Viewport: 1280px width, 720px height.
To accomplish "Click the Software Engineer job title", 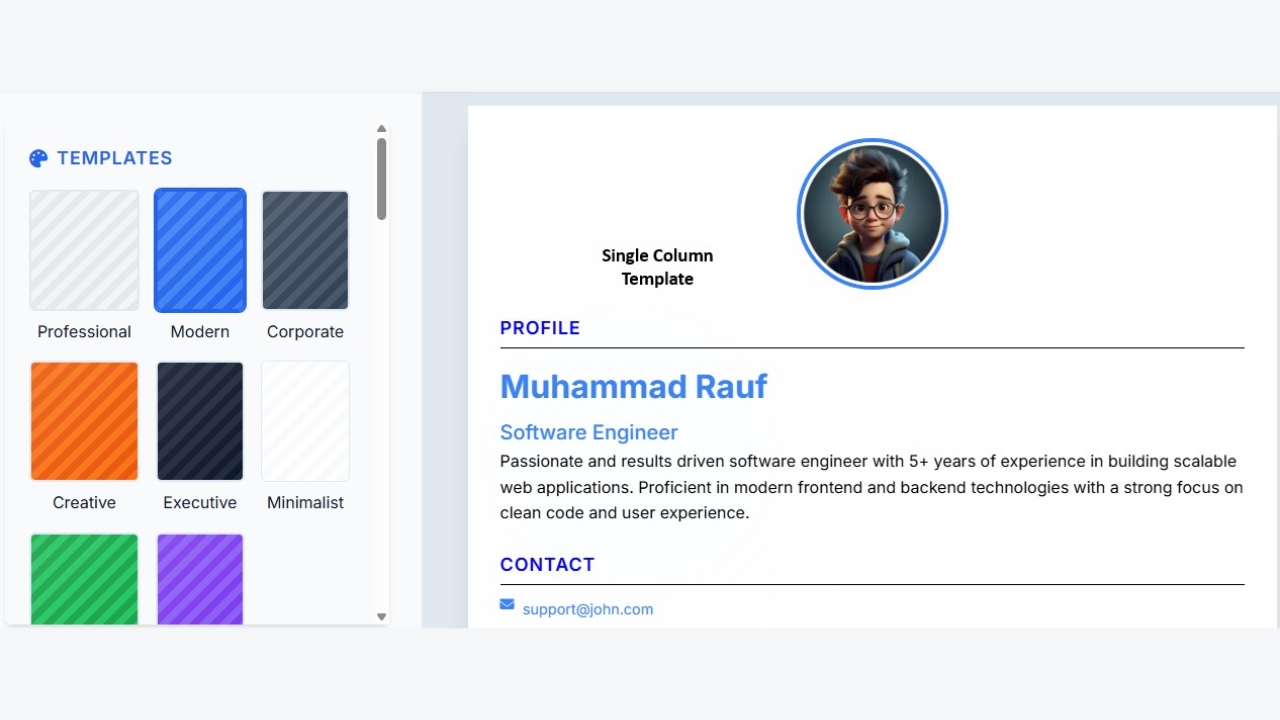I will pyautogui.click(x=588, y=432).
